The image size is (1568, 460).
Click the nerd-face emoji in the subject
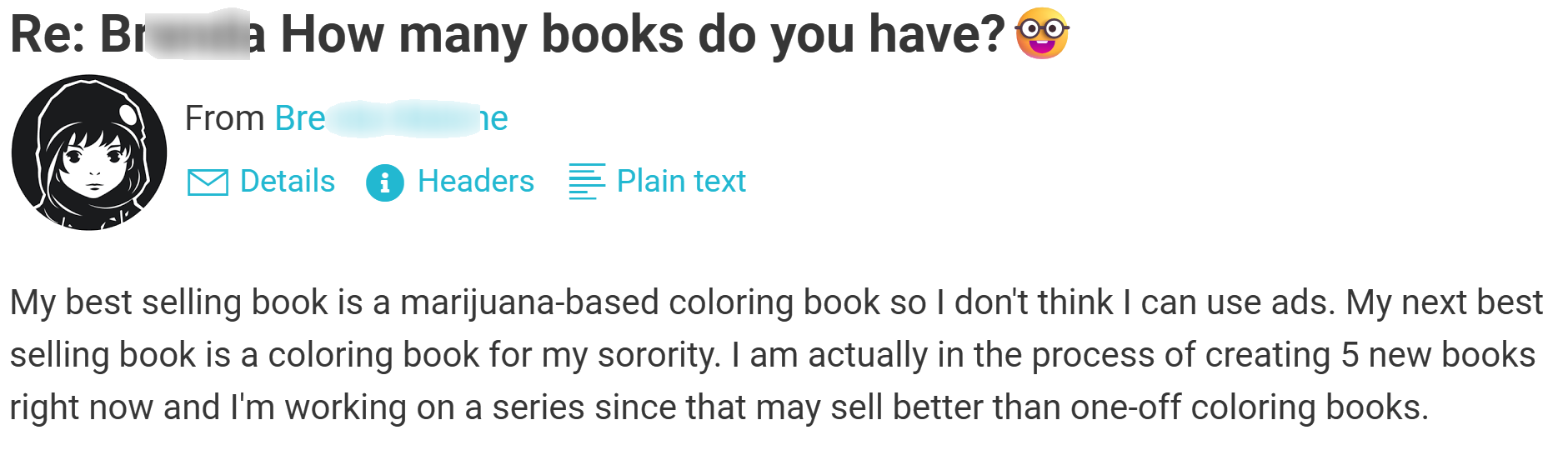tap(1042, 34)
